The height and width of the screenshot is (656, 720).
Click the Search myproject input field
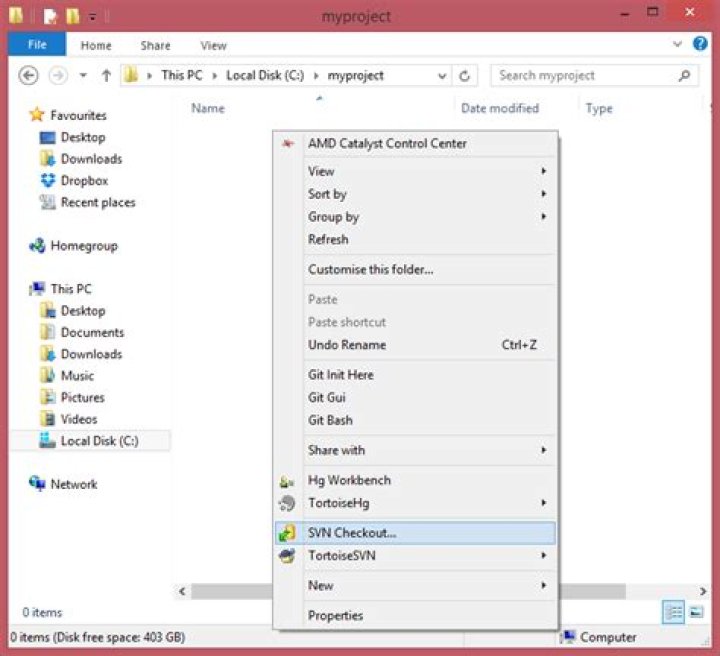[585, 76]
